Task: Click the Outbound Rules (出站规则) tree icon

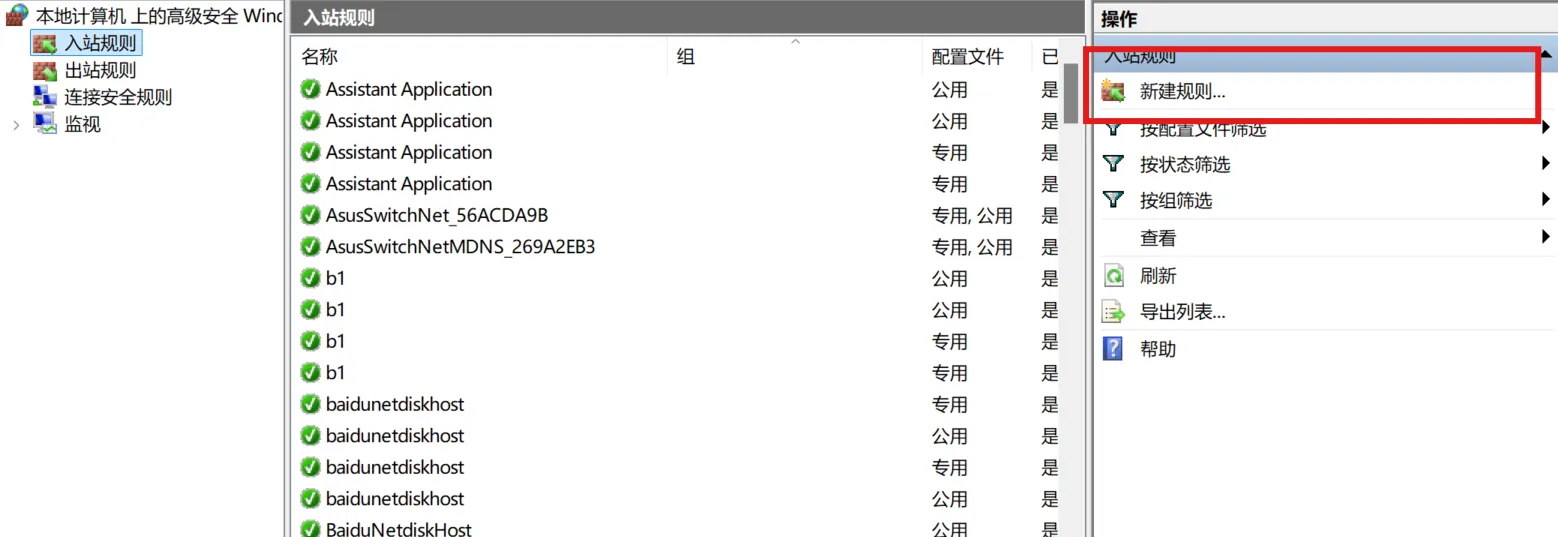Action: [x=45, y=71]
